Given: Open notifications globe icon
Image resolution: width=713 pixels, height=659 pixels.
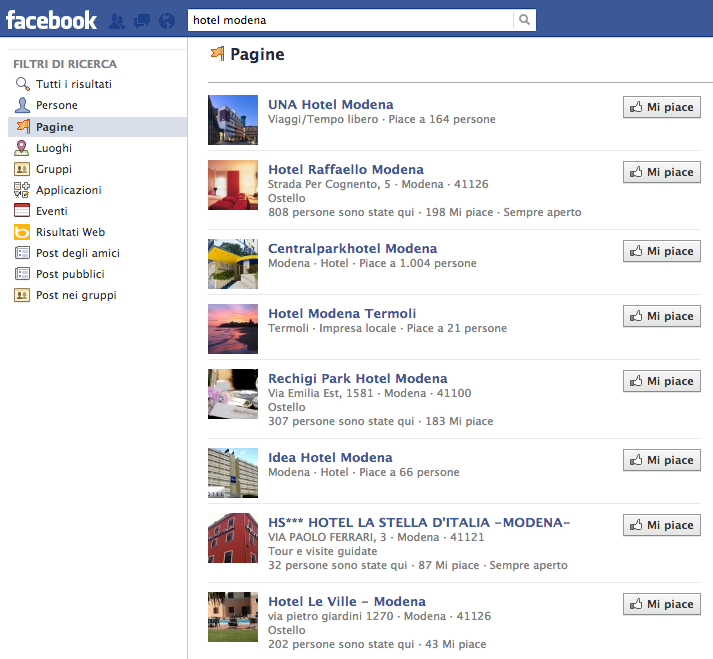Looking at the screenshot, I should (167, 21).
